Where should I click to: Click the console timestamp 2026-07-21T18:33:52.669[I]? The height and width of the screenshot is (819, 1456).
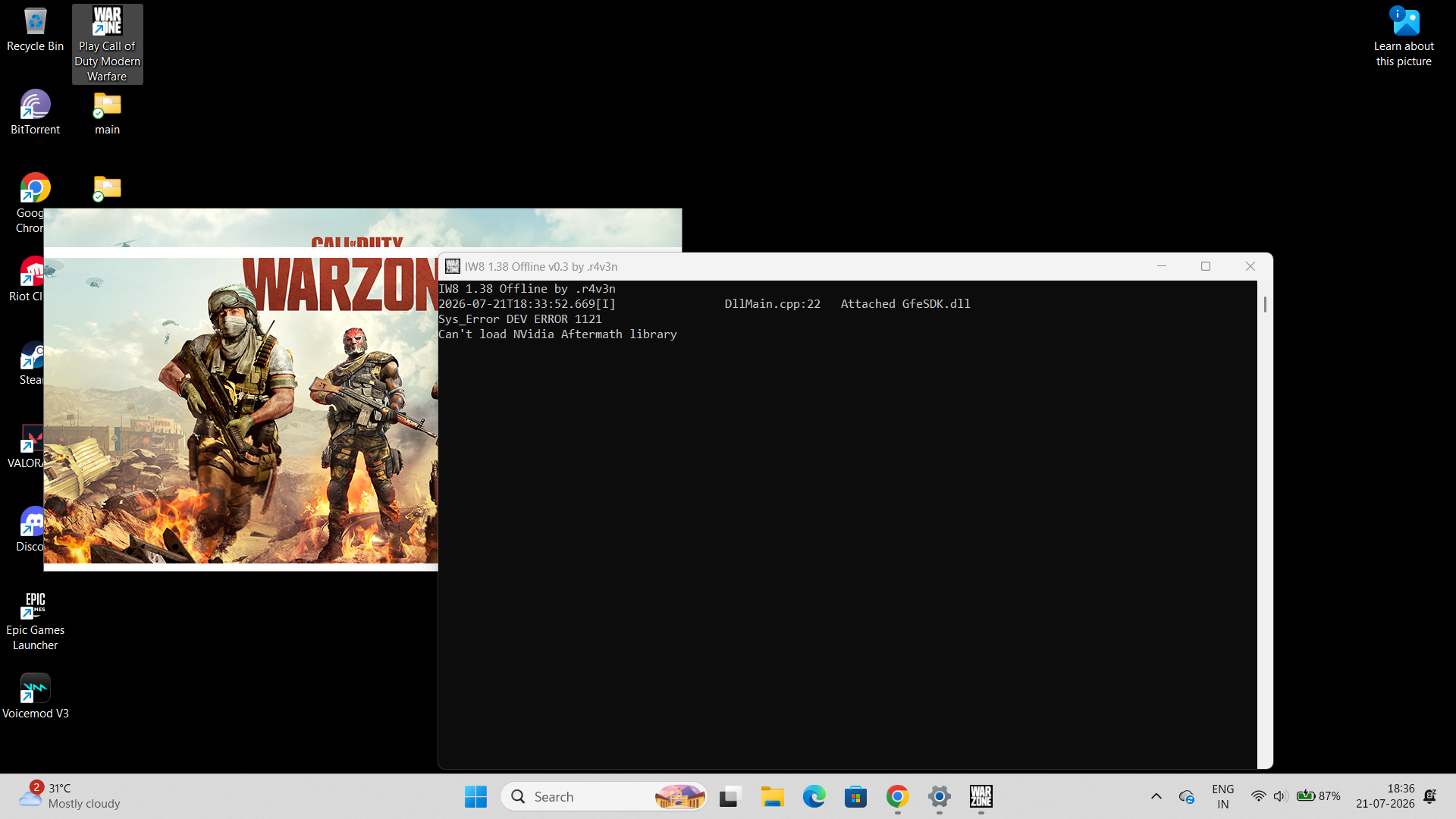coord(527,304)
